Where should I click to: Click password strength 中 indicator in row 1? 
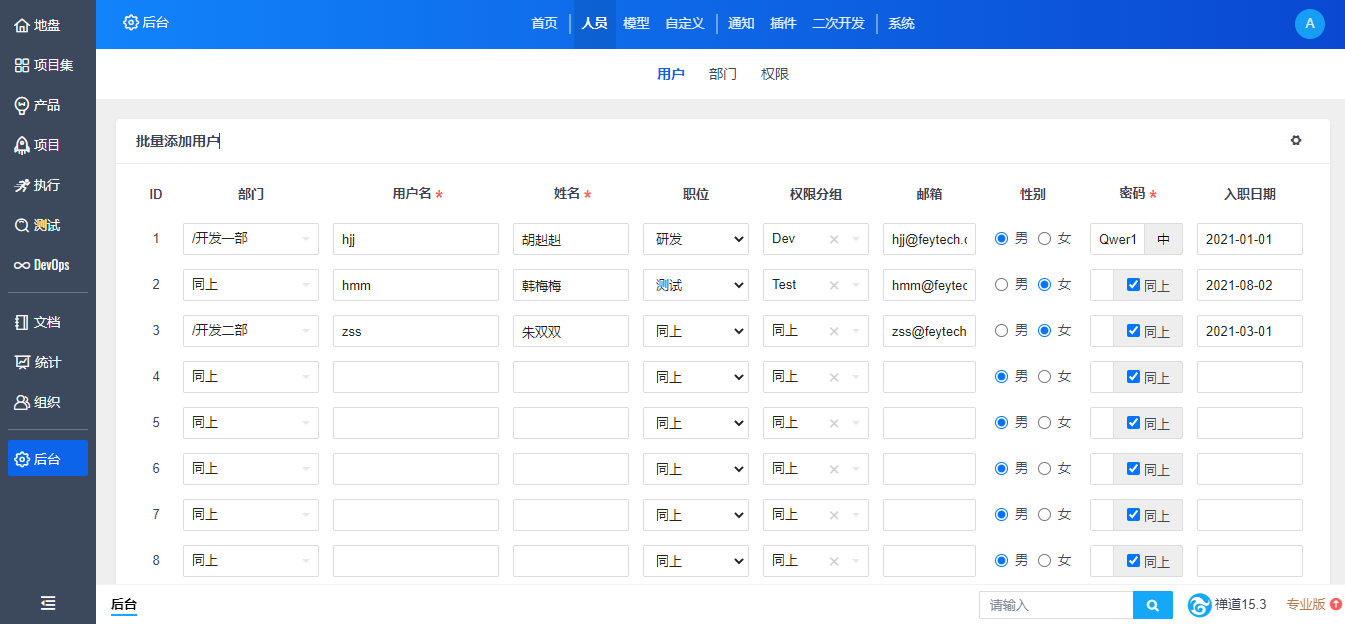[1163, 239]
